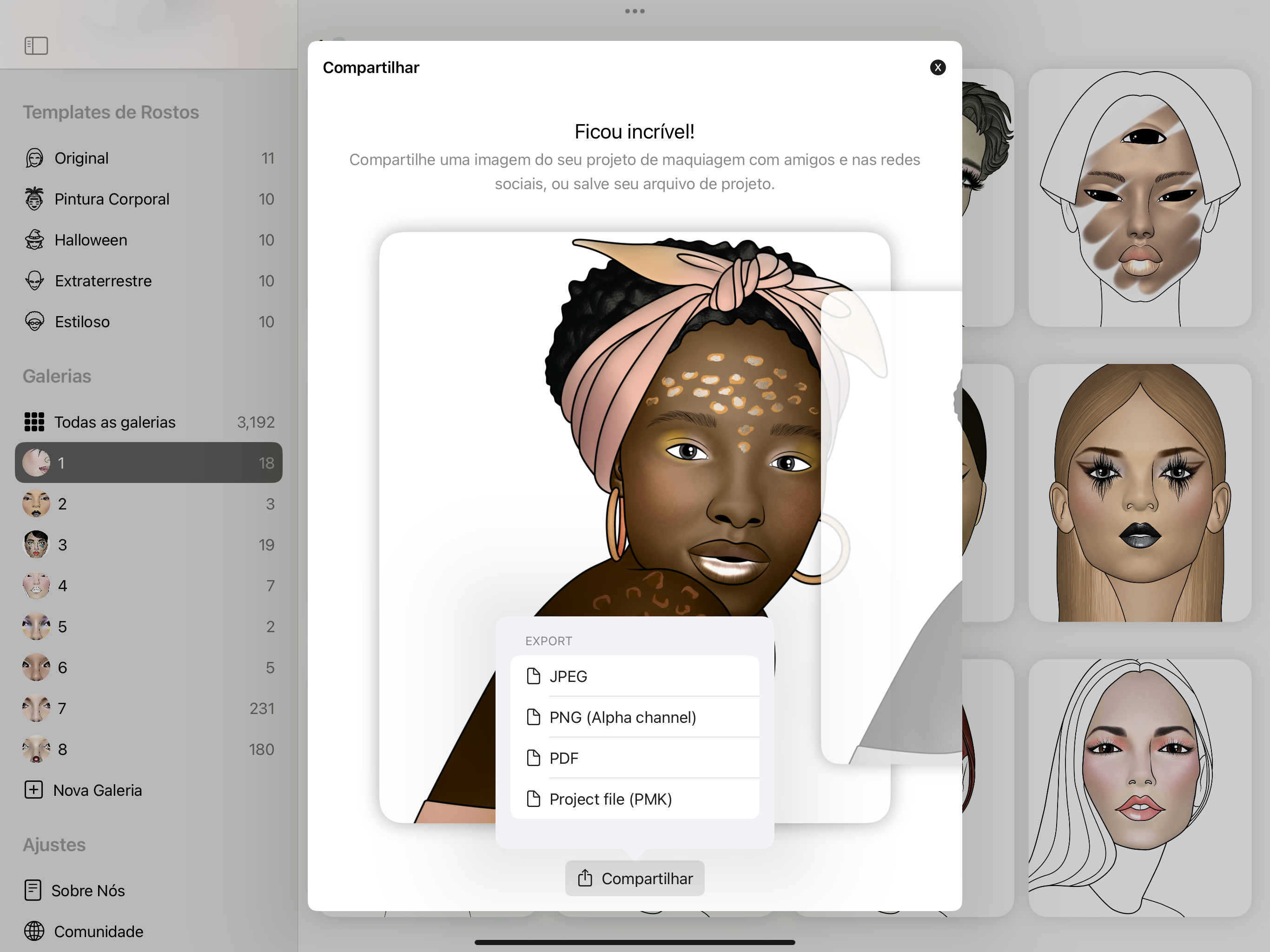Click the PMK project file icon
The width and height of the screenshot is (1270, 952).
(533, 799)
